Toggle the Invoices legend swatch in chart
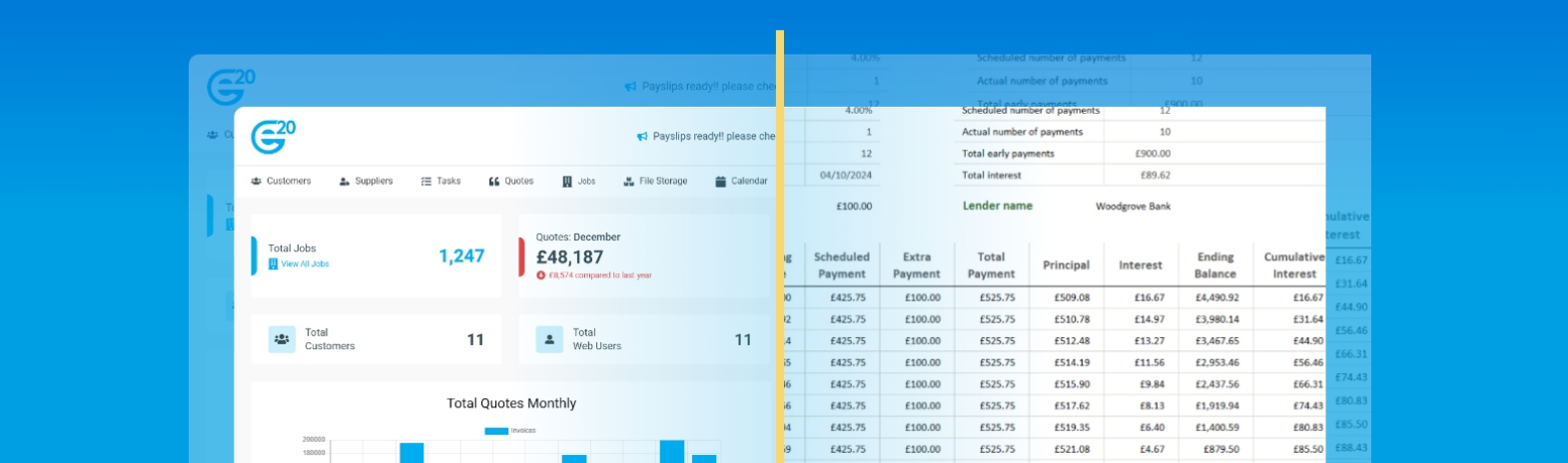Screen dimensions: 1568x463 point(496,431)
